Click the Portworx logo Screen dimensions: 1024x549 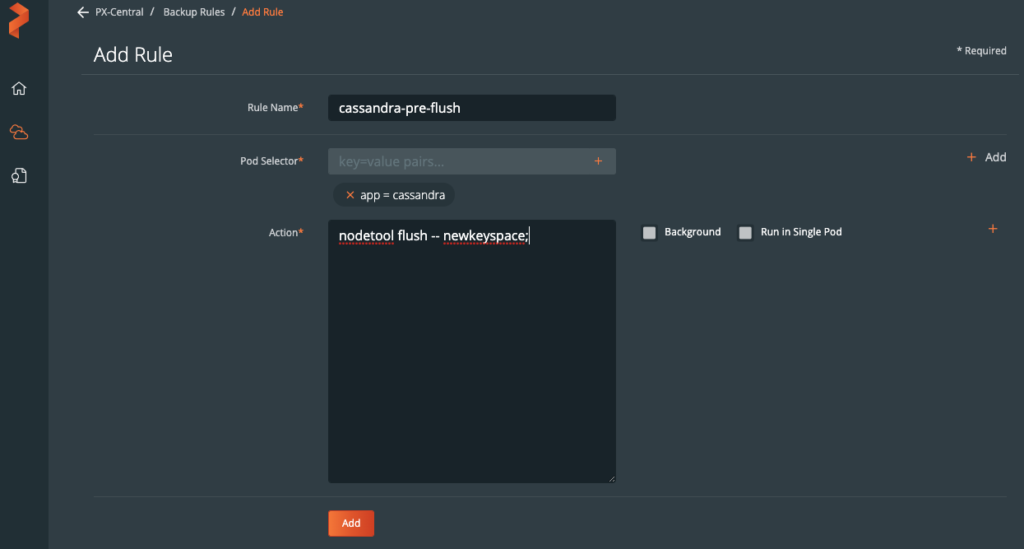19,21
